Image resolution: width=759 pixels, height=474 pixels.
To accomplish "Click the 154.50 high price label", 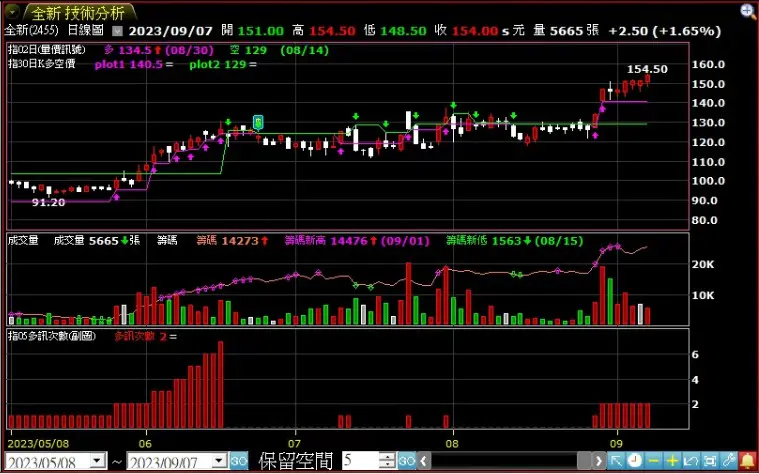I will click(648, 69).
